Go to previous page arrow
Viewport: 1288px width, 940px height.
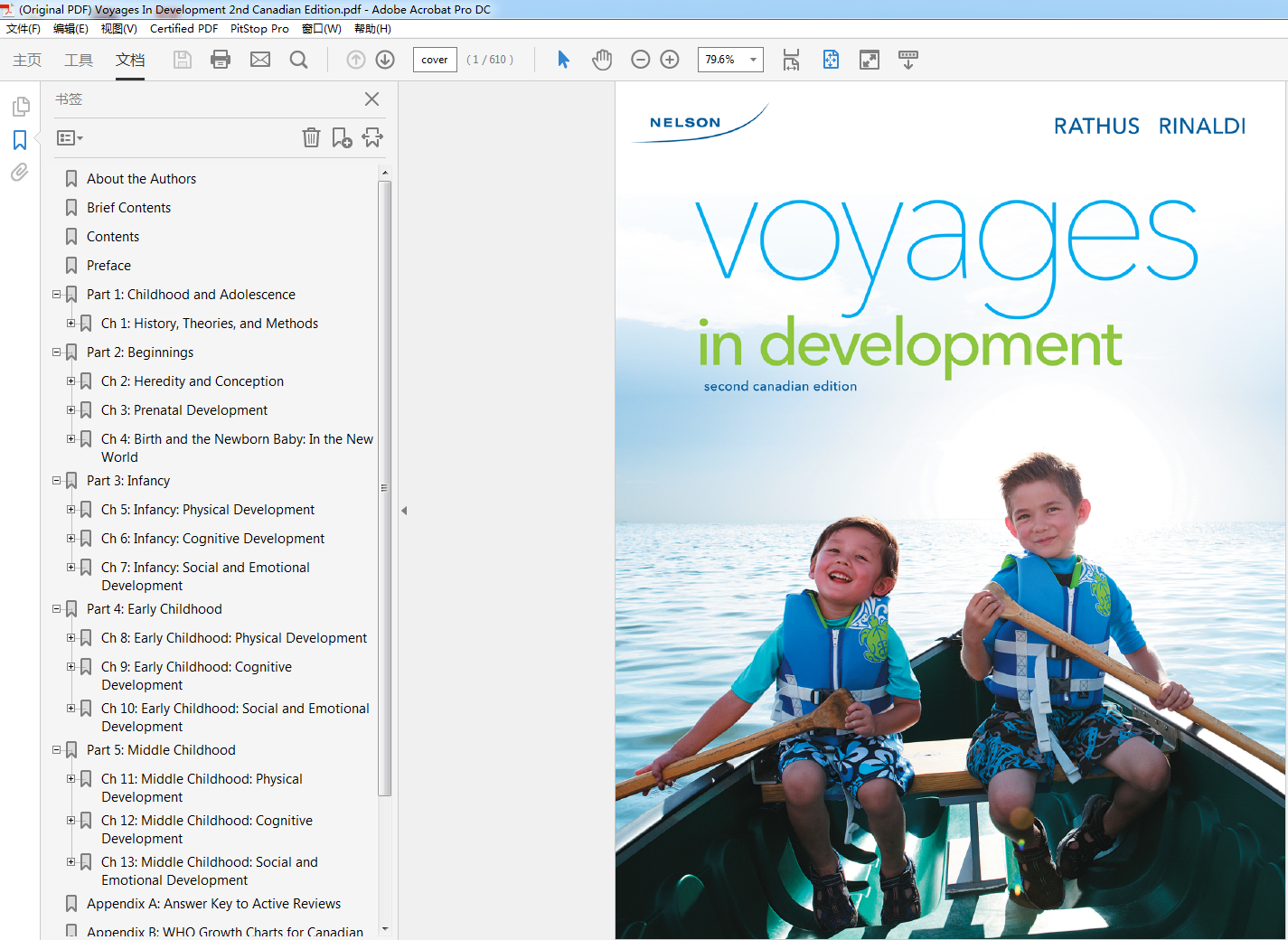356,60
